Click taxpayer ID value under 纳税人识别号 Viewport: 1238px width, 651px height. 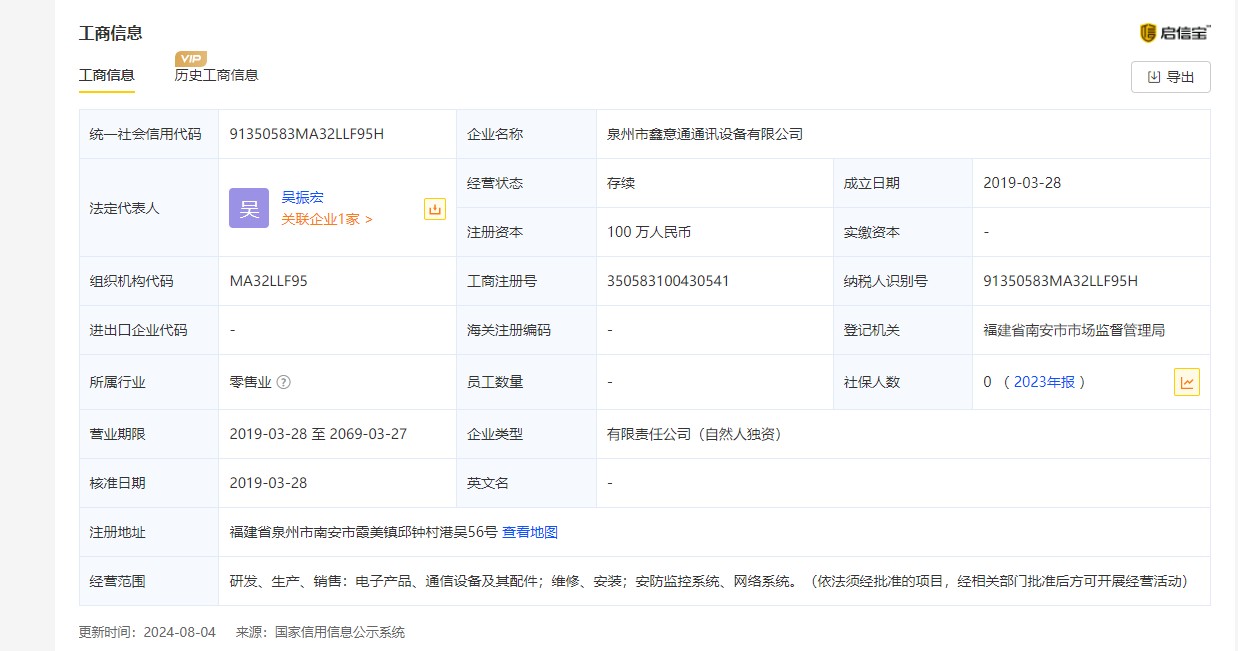[1061, 281]
